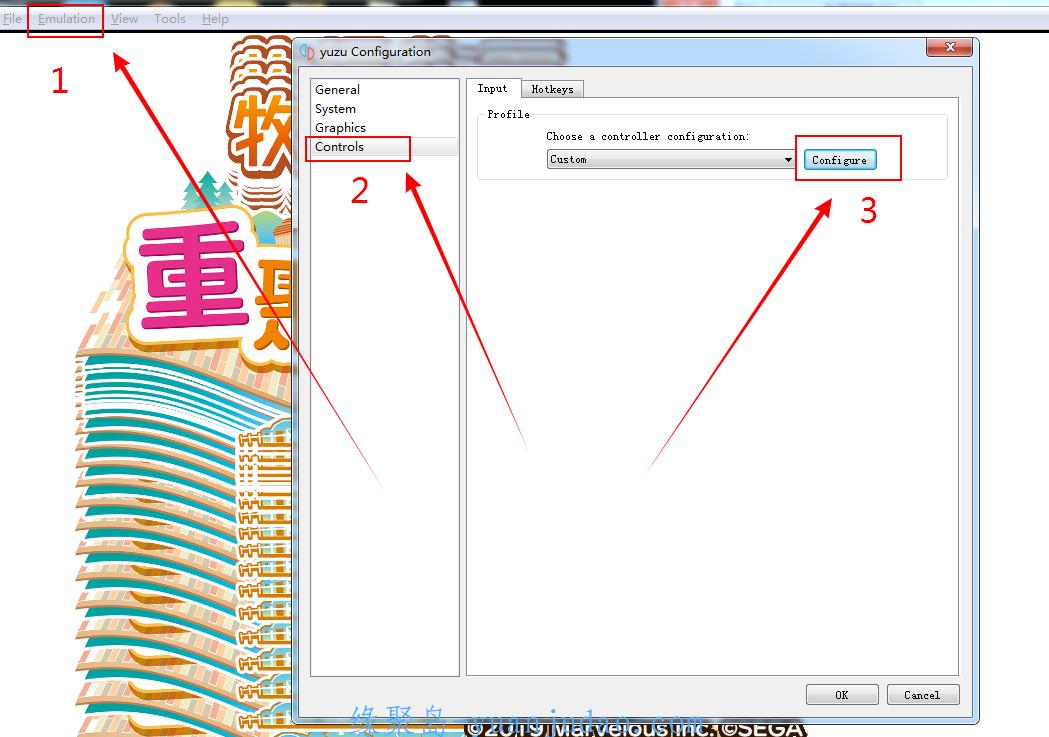
Task: Click the 'yuzu Configuration' title text
Action: (x=375, y=51)
